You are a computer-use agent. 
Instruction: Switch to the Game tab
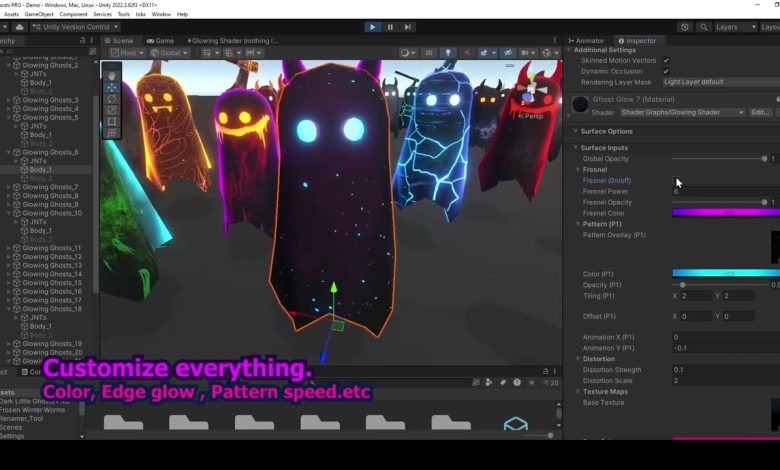pos(160,41)
